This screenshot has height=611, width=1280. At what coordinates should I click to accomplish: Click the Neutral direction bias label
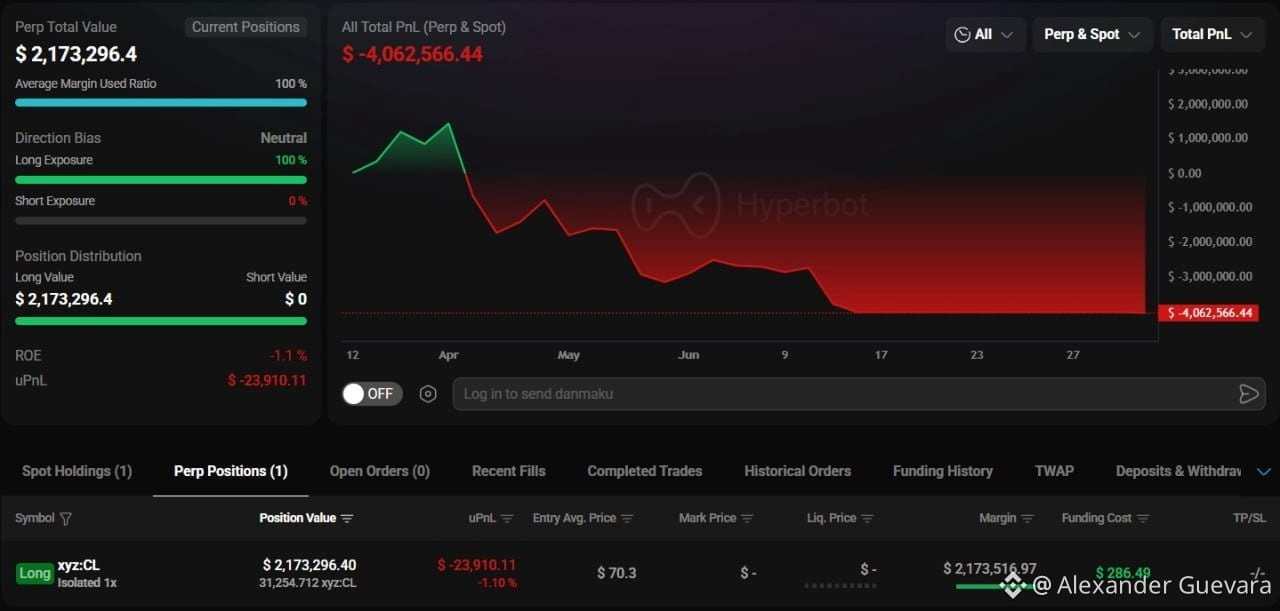tap(284, 138)
